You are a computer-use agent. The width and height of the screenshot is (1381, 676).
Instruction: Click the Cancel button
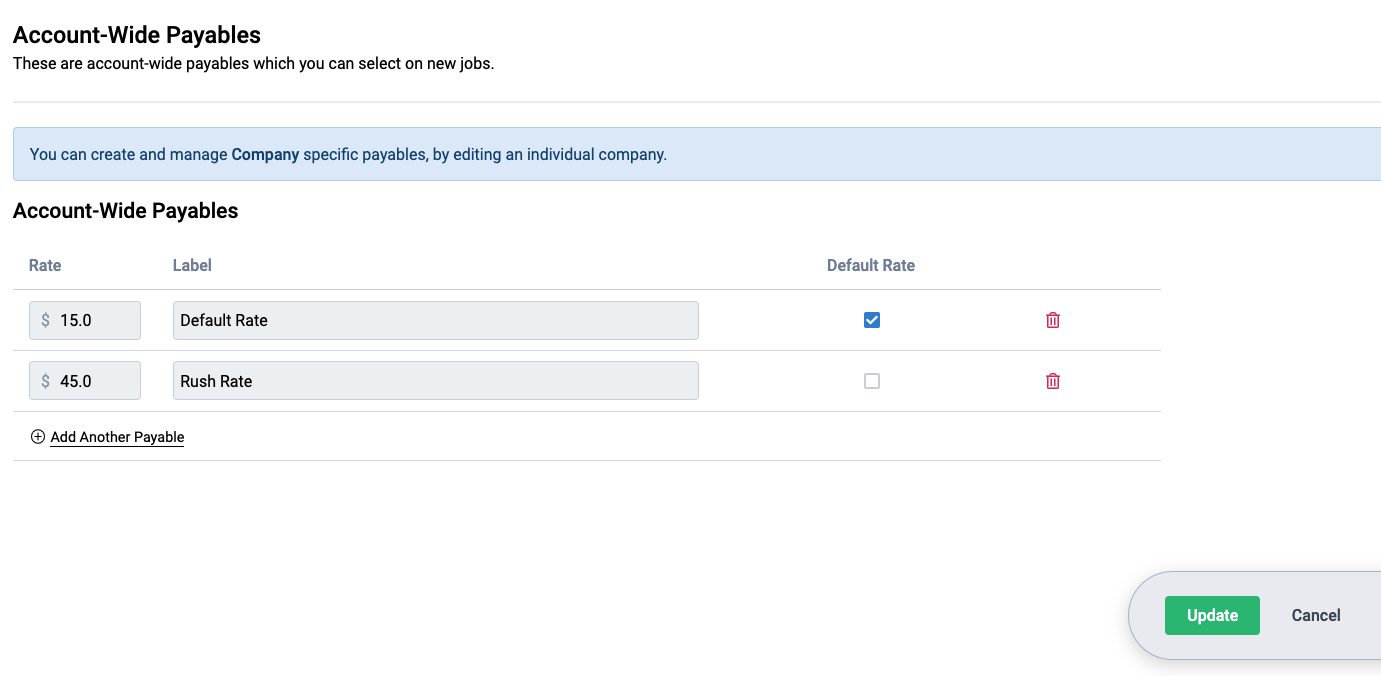point(1315,615)
